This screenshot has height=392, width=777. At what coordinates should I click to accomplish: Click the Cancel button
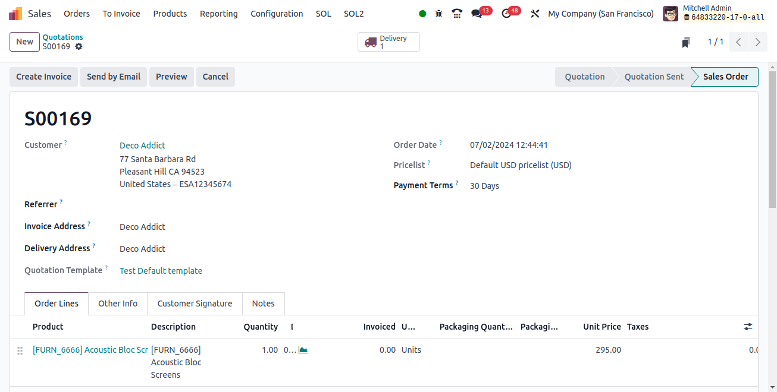(x=216, y=77)
